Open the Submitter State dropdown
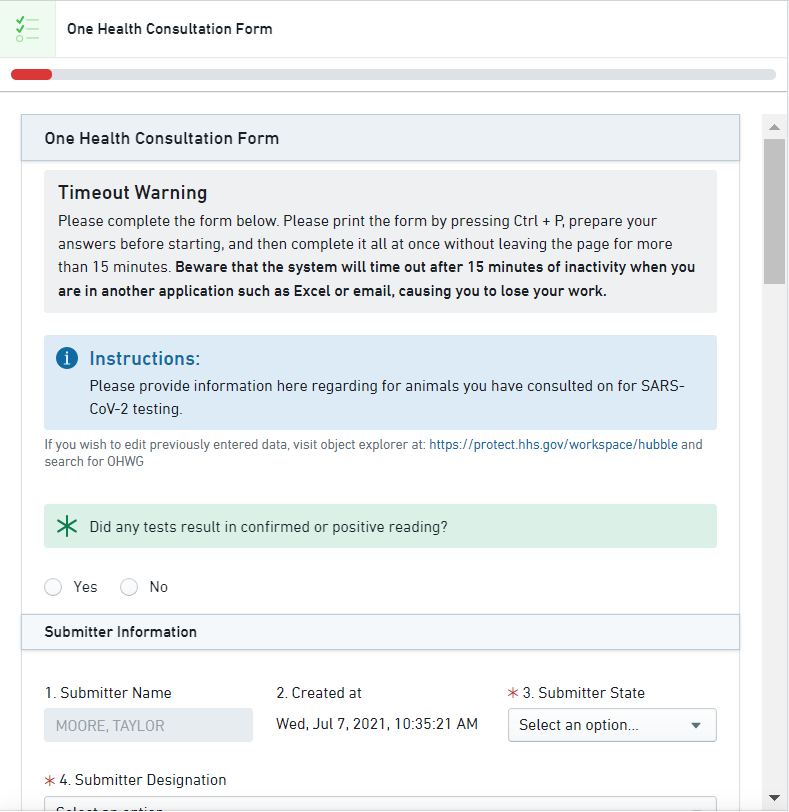Viewport: 789px width, 812px height. coord(611,725)
